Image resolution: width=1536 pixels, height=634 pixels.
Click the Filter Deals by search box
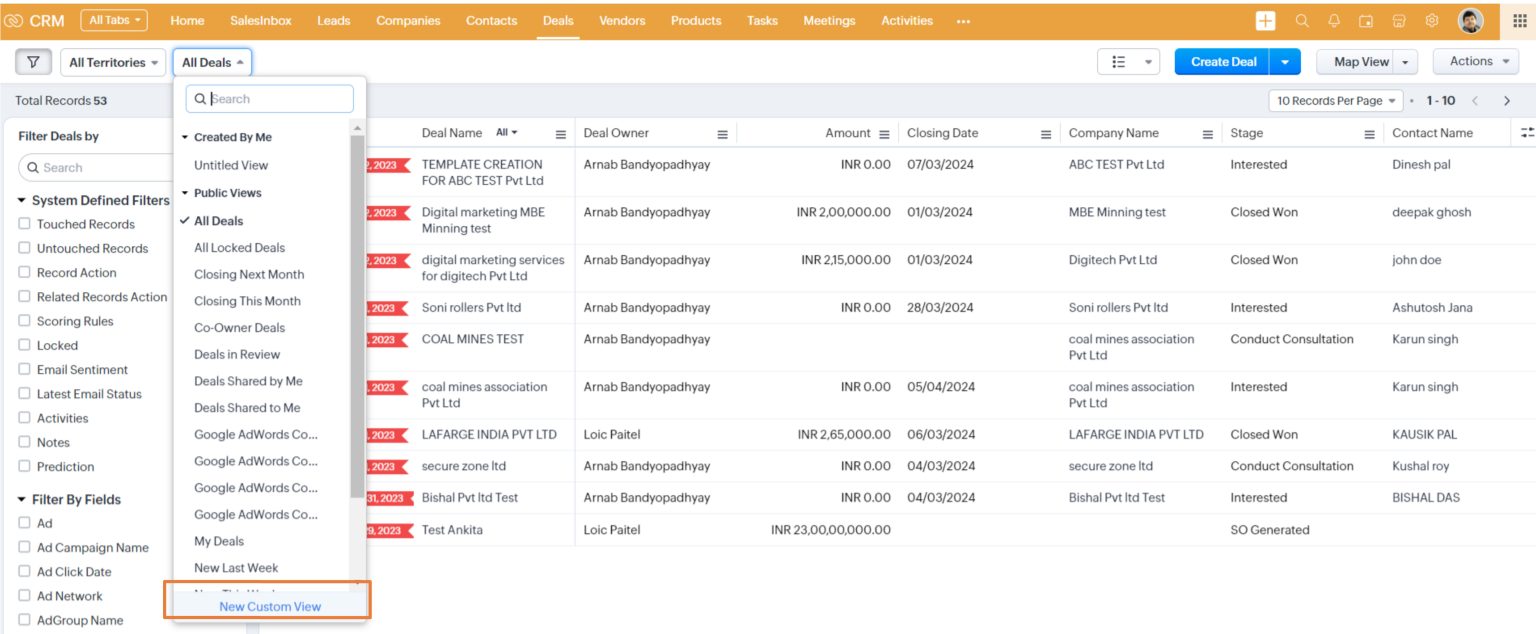(98, 168)
